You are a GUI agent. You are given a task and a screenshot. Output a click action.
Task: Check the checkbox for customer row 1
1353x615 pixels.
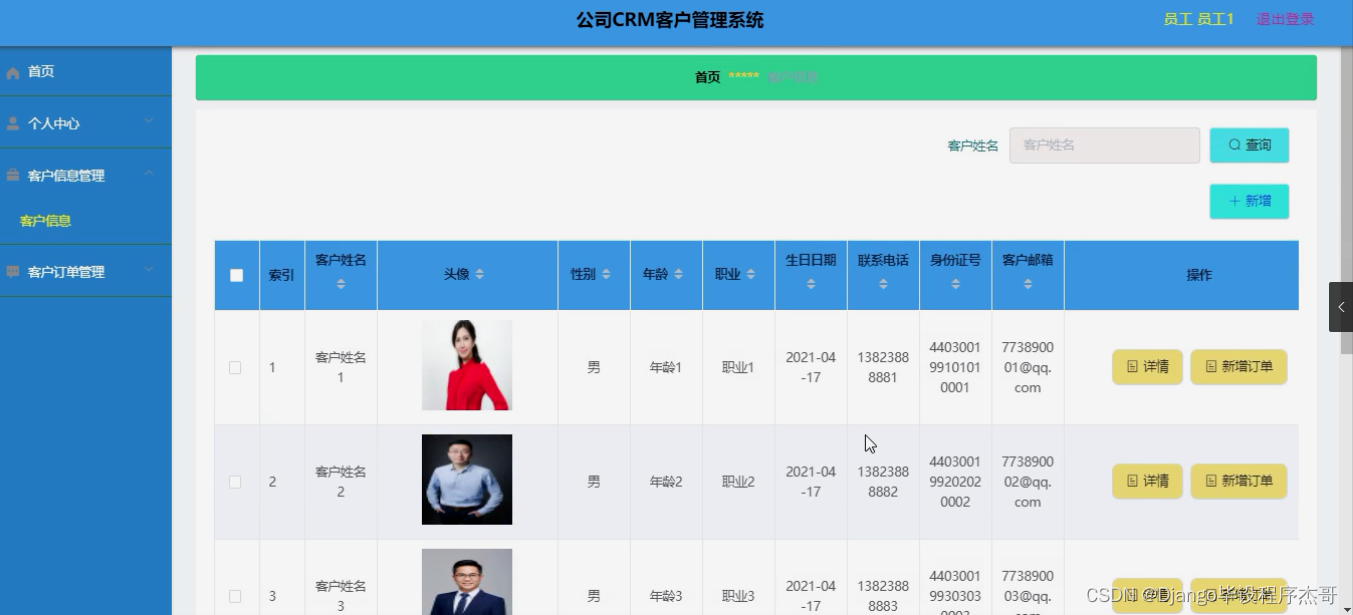tap(236, 367)
